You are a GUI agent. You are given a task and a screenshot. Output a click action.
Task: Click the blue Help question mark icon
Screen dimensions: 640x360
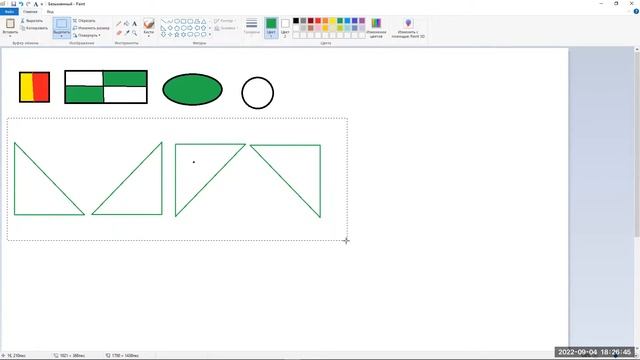click(636, 11)
